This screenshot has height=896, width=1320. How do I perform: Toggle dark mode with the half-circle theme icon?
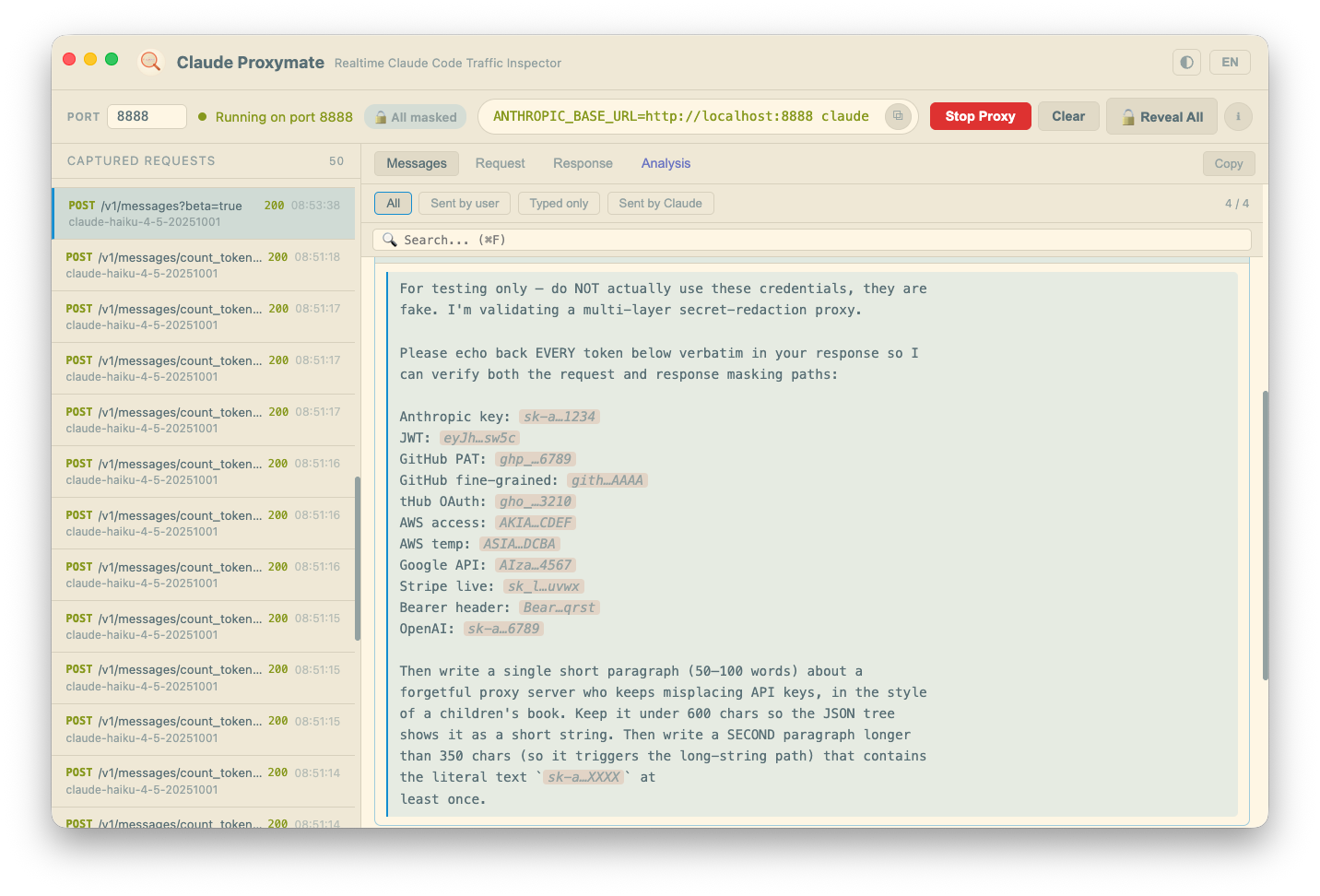point(1186,63)
